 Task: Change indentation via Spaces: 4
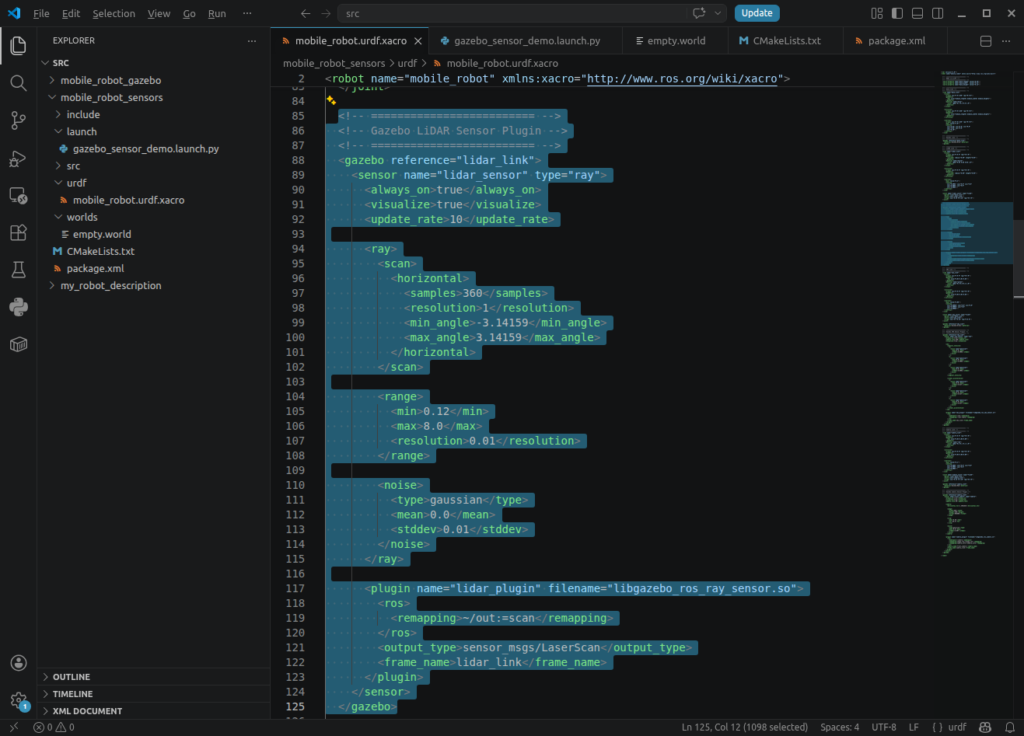(x=839, y=727)
